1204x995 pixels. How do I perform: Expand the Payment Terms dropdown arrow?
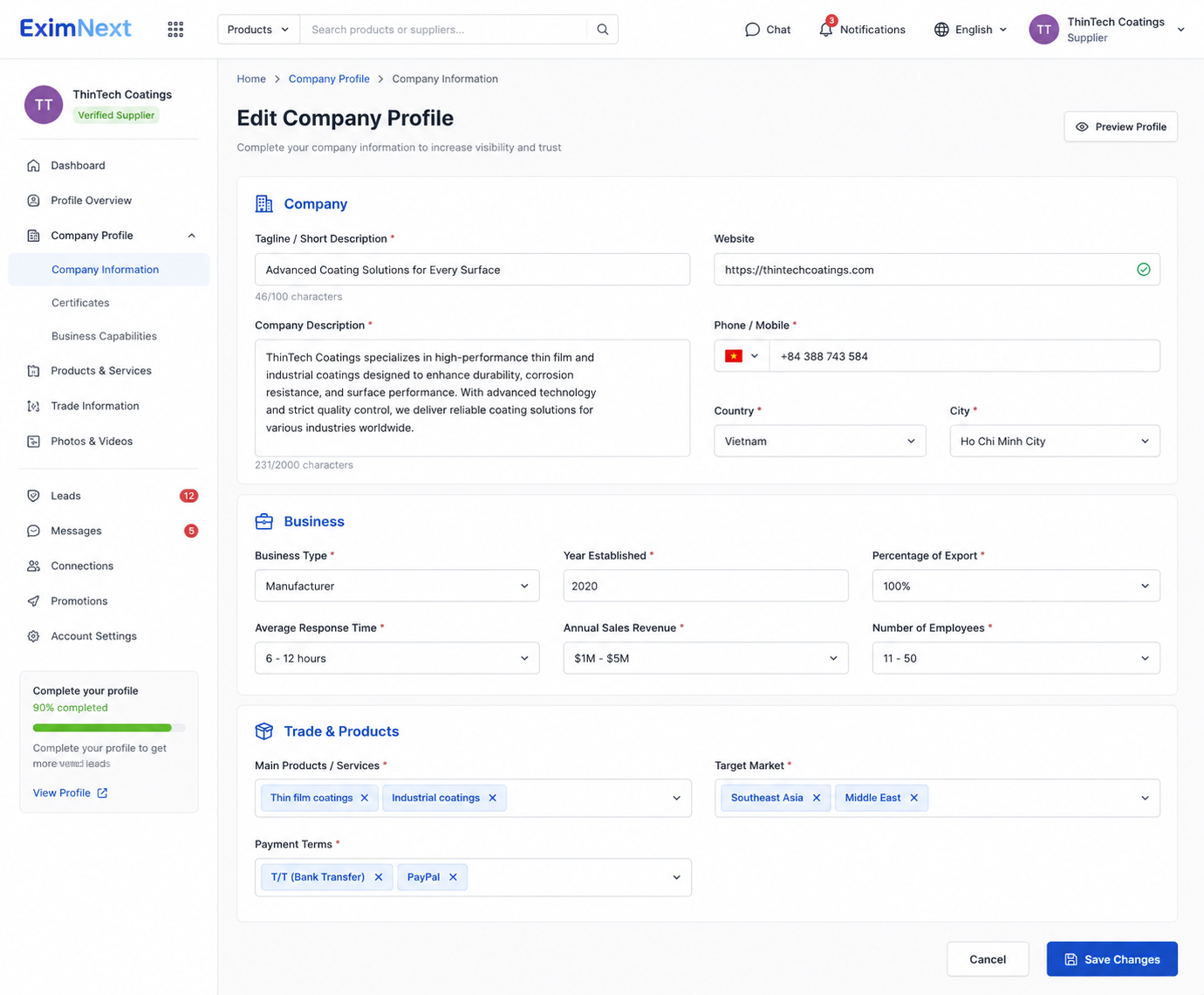coord(676,877)
